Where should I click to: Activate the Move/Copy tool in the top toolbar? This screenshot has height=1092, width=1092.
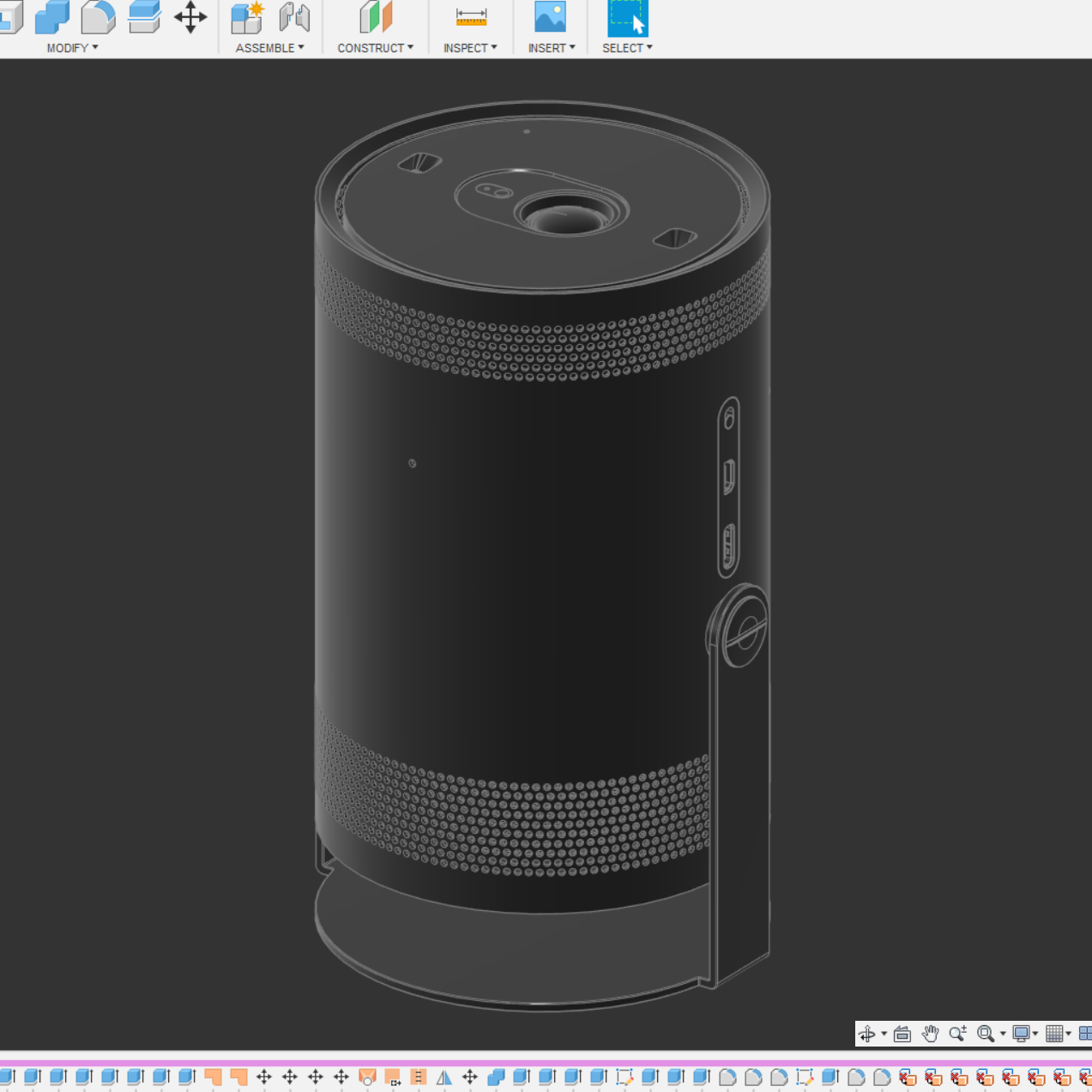point(190,17)
